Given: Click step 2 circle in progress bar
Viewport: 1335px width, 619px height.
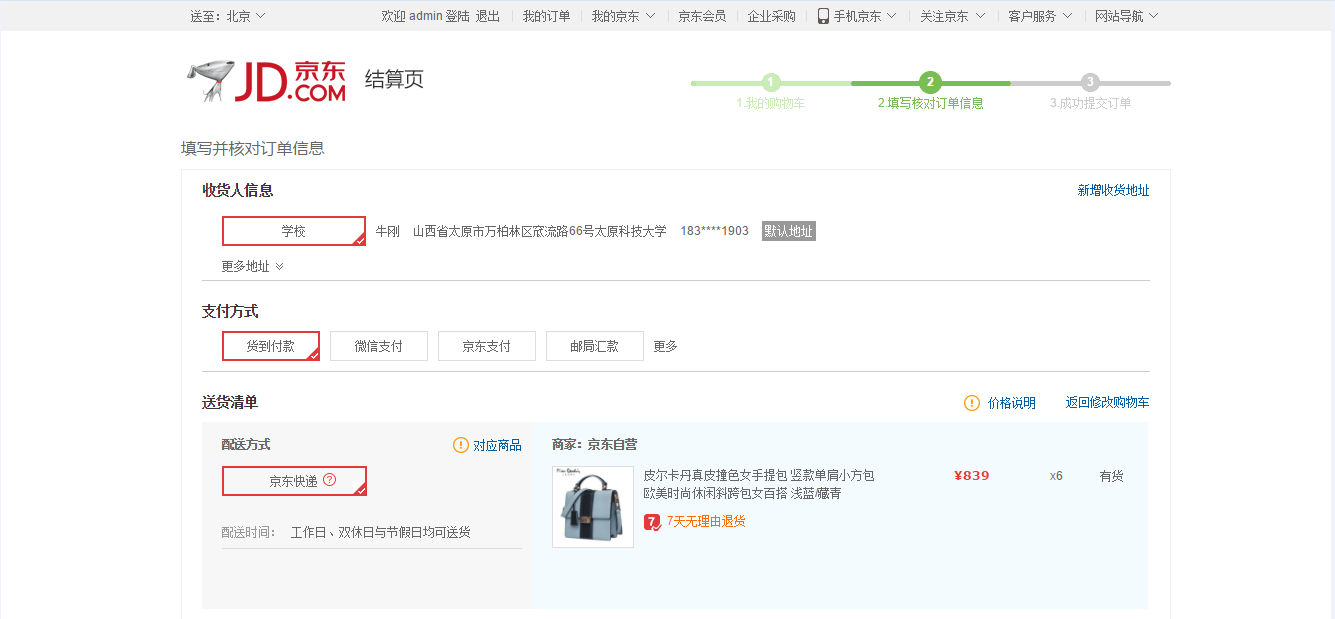Looking at the screenshot, I should pyautogui.click(x=931, y=82).
